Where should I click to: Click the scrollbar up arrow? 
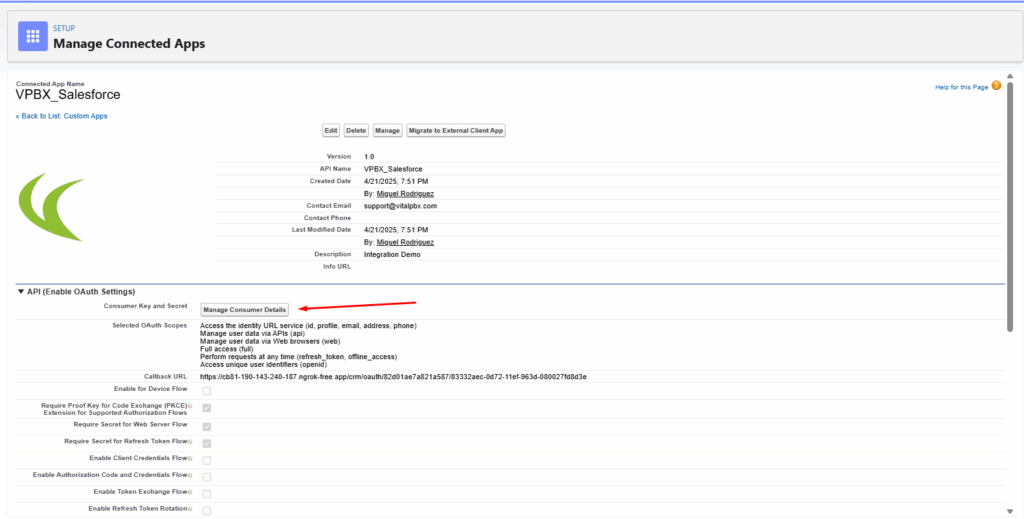pyautogui.click(x=1010, y=76)
